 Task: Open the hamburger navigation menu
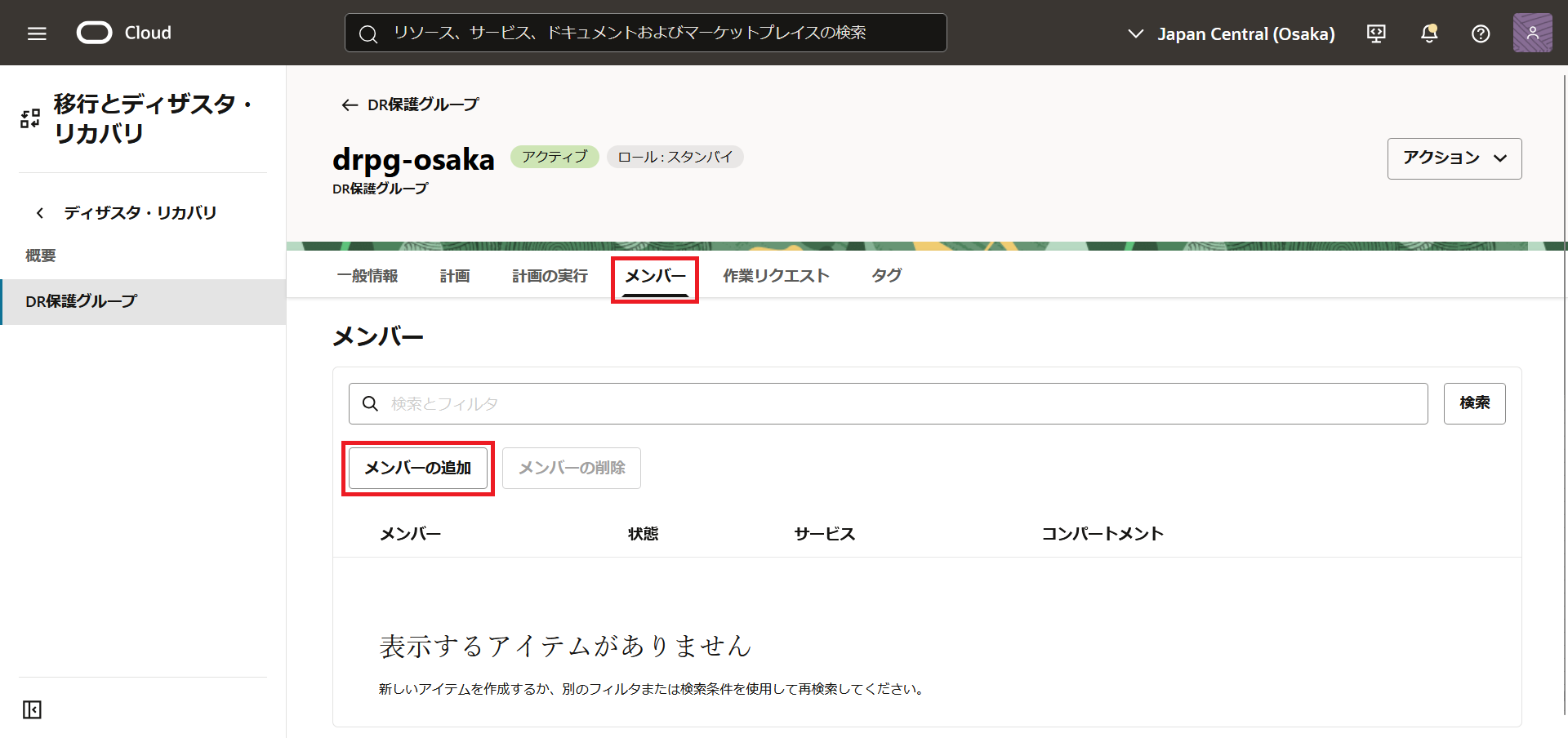point(37,33)
